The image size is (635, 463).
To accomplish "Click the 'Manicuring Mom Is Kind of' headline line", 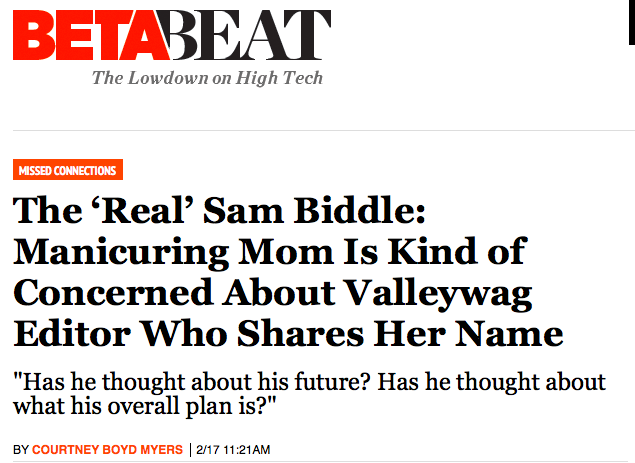I will 268,252.
